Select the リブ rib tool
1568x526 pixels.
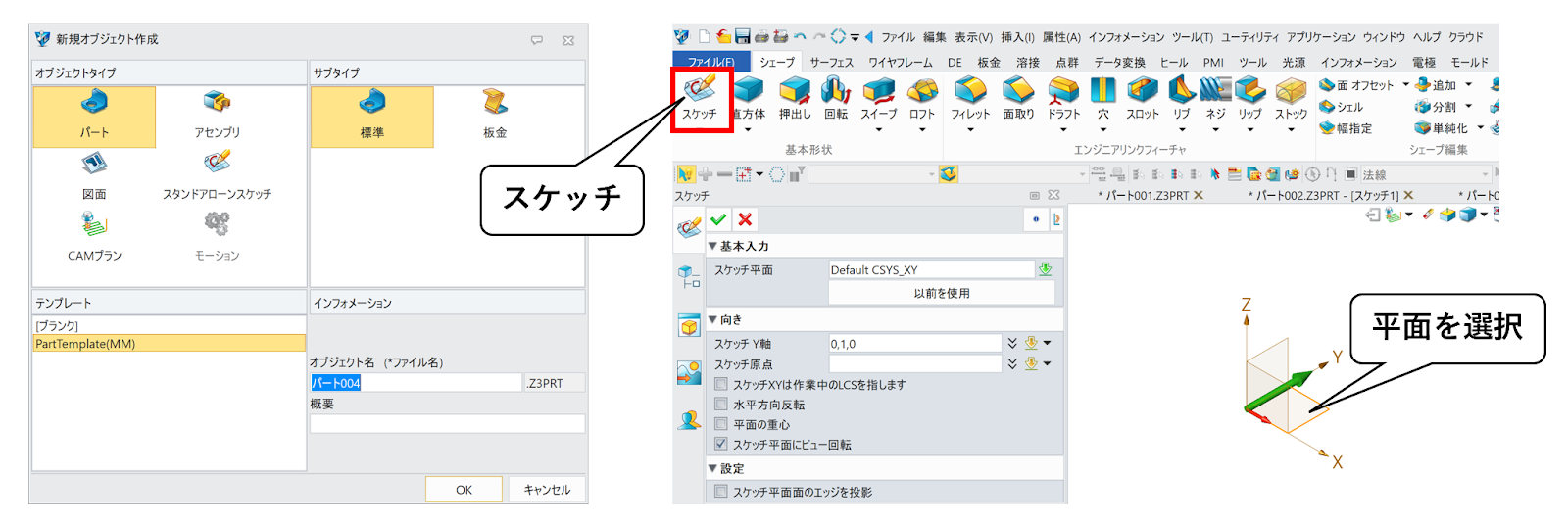(1182, 98)
